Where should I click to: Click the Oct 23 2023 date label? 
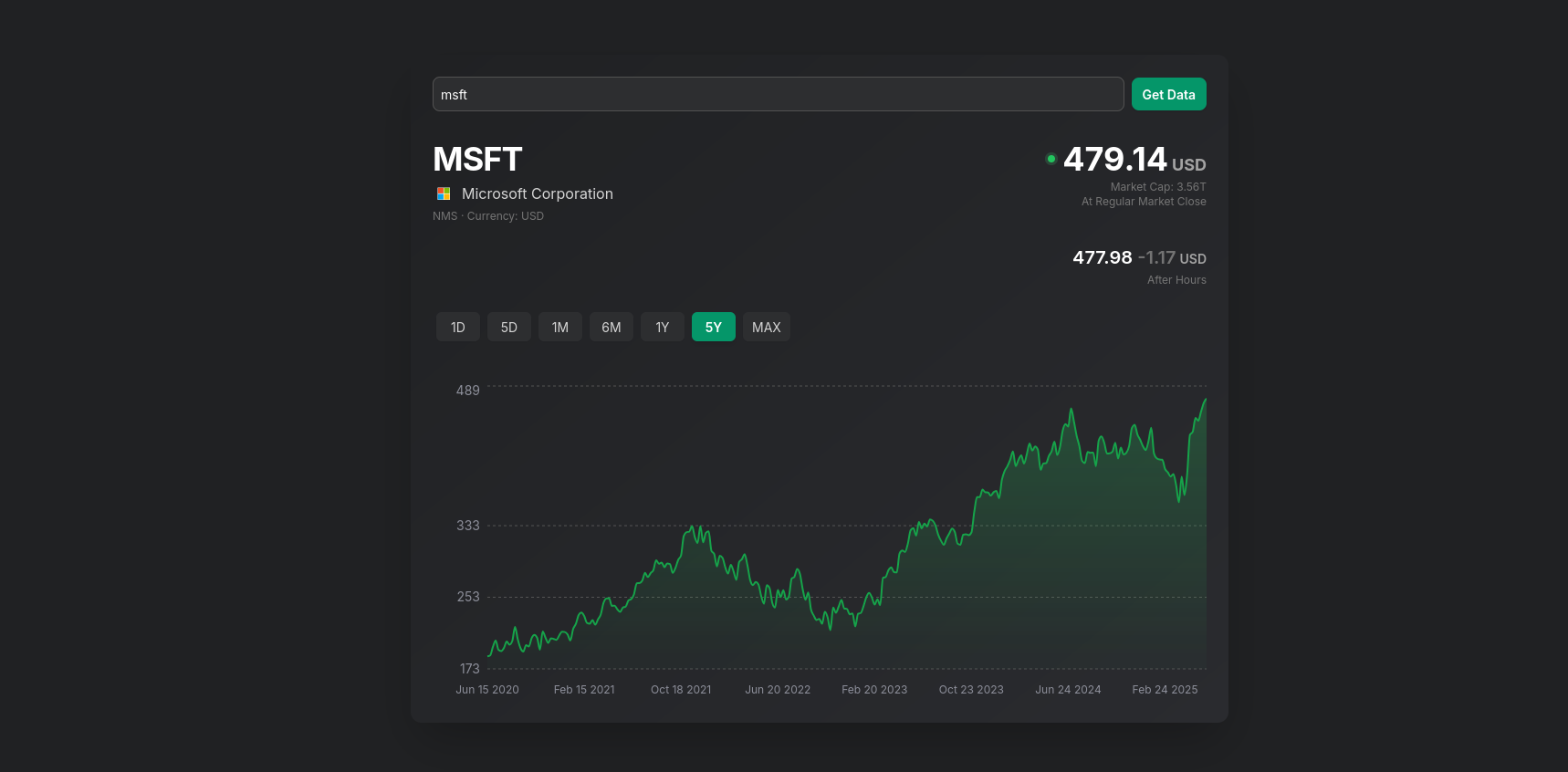971,690
